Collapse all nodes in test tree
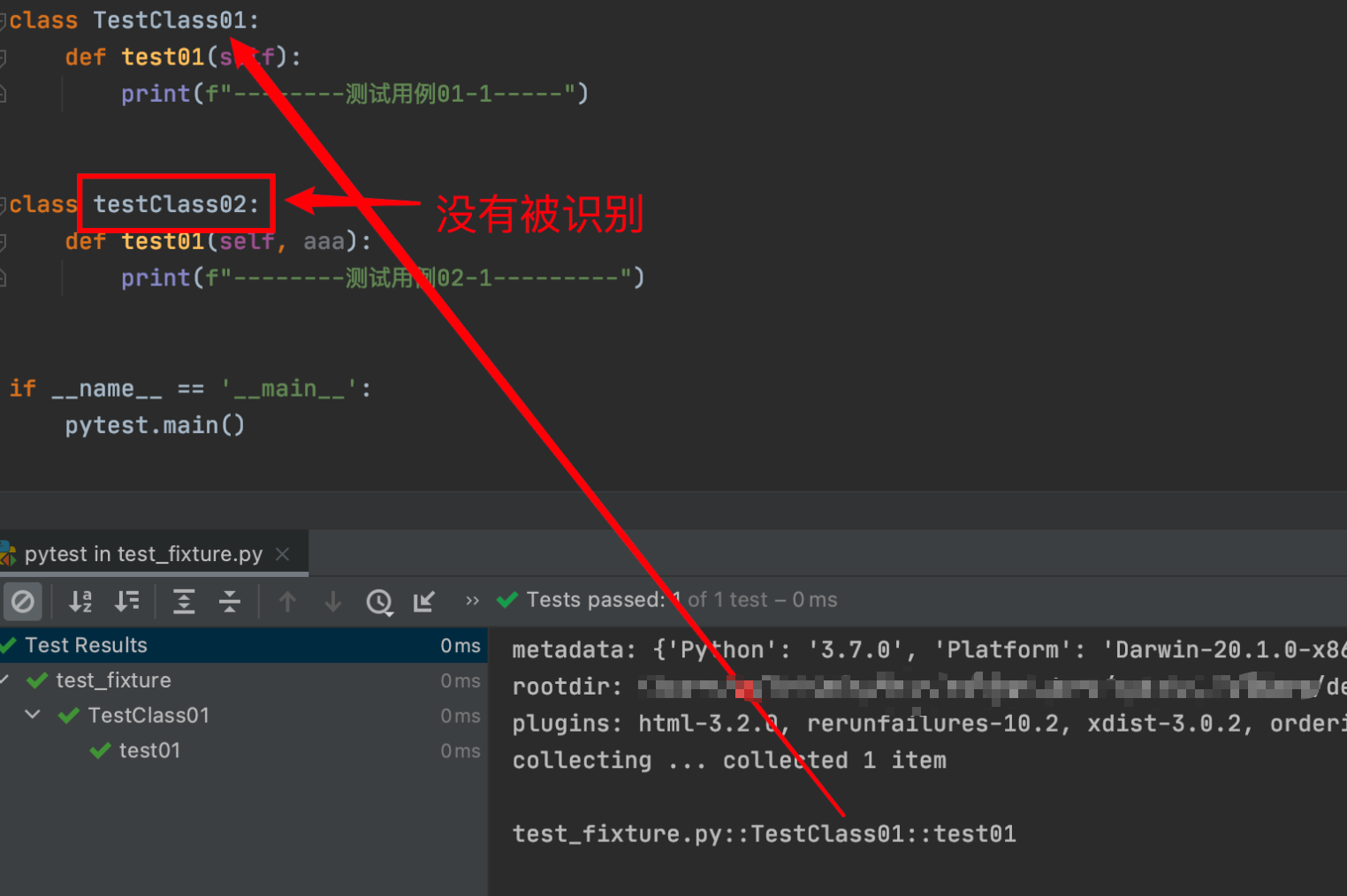 point(230,601)
